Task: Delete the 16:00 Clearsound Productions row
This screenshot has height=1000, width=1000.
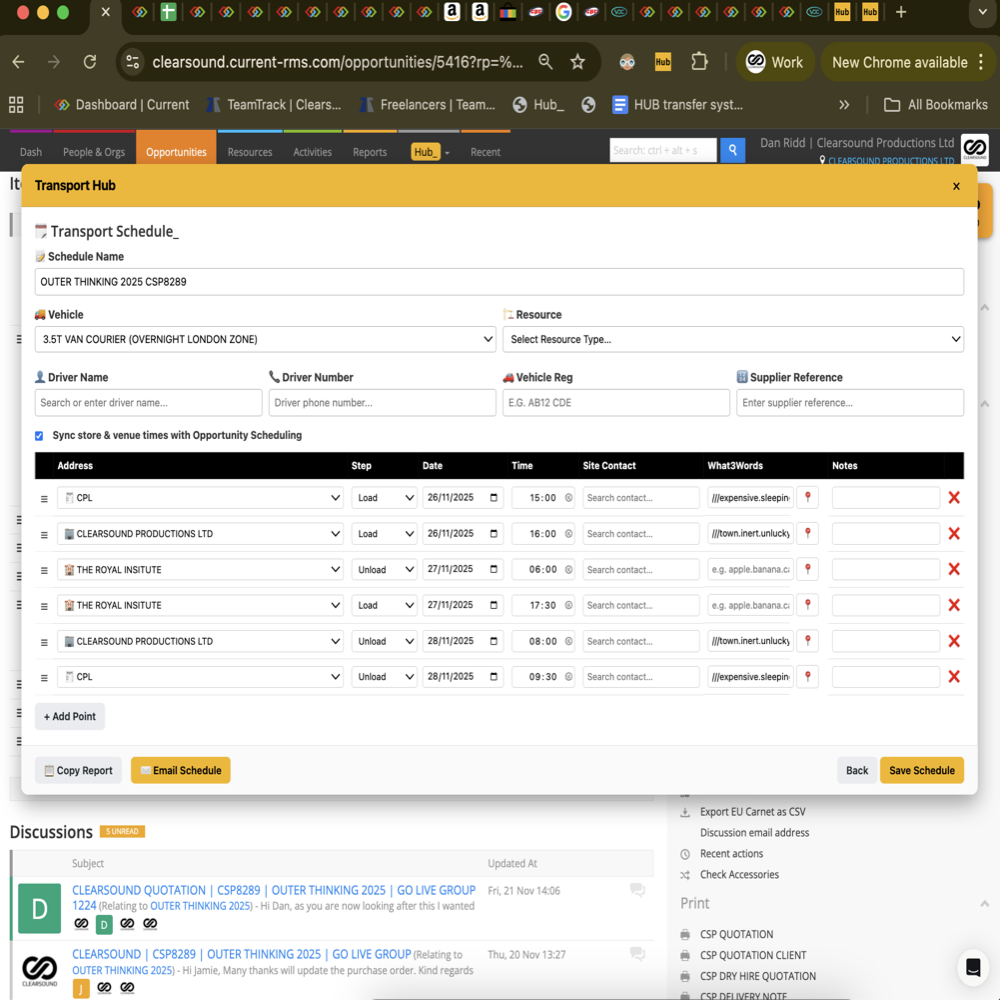Action: coord(953,533)
